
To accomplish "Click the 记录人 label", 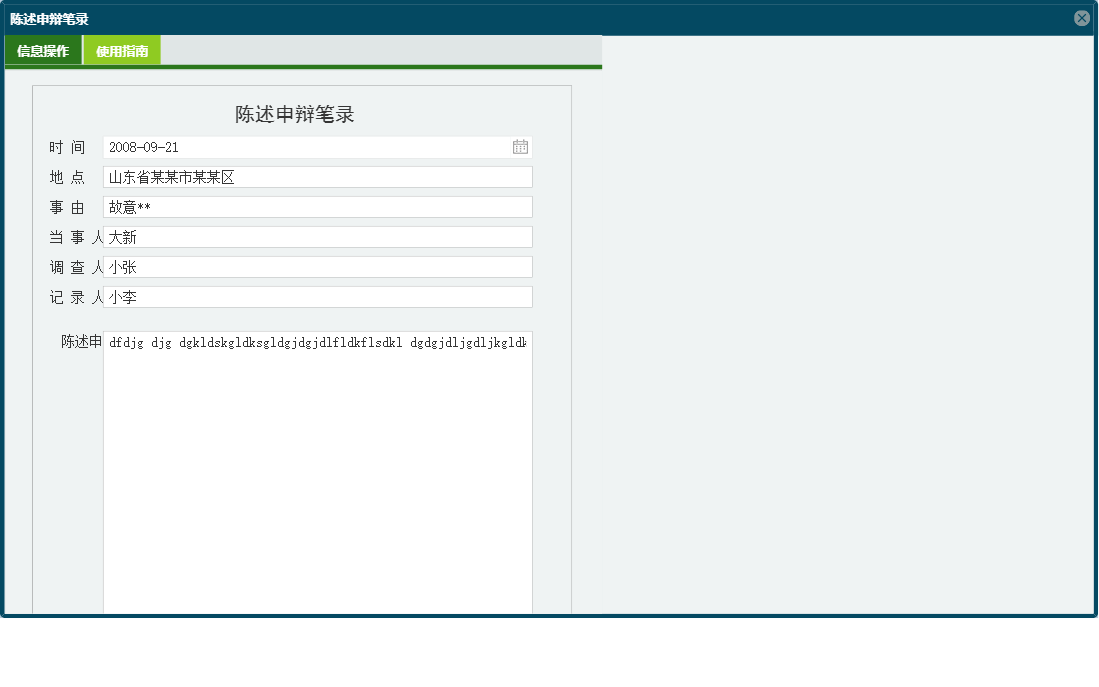I will (76, 298).
